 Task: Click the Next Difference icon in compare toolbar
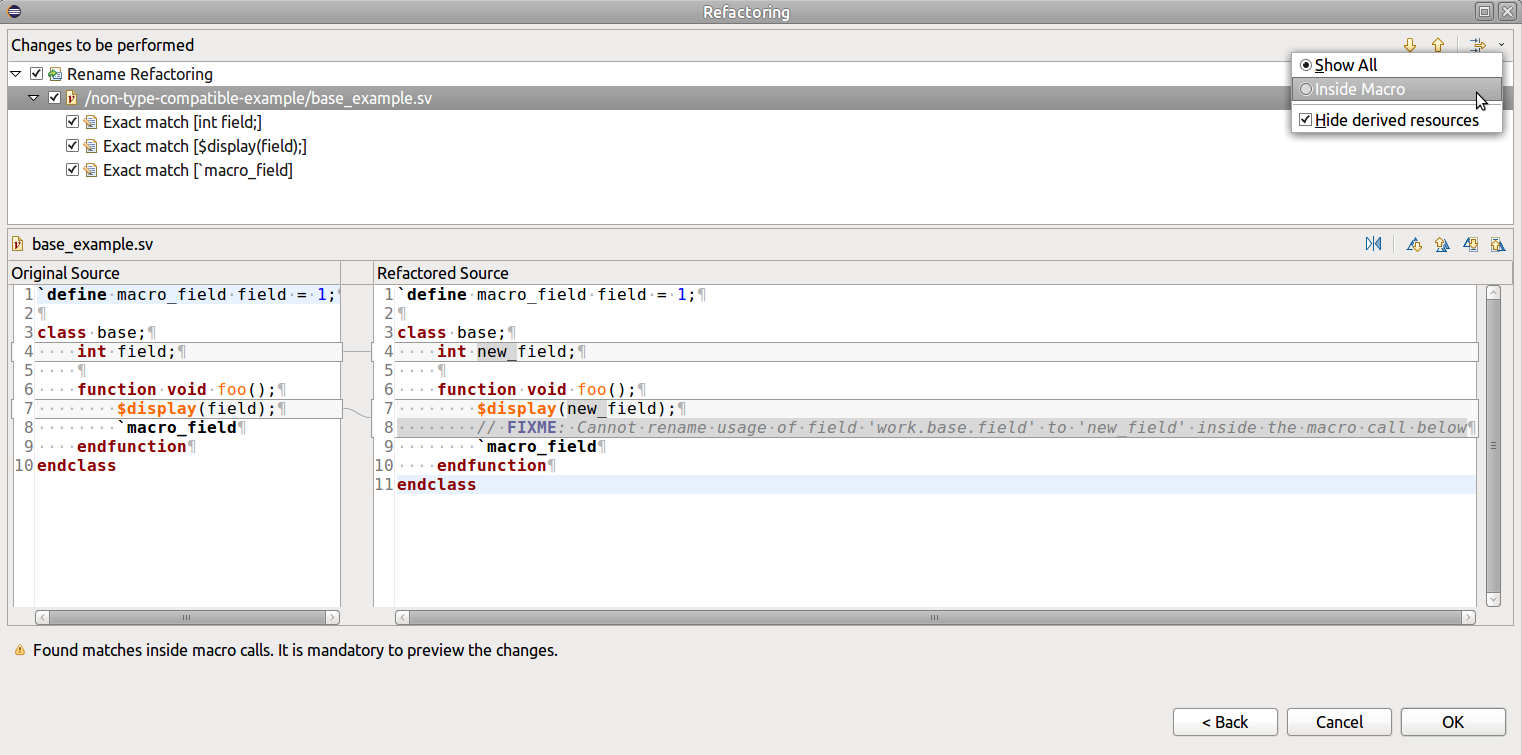click(x=1414, y=243)
